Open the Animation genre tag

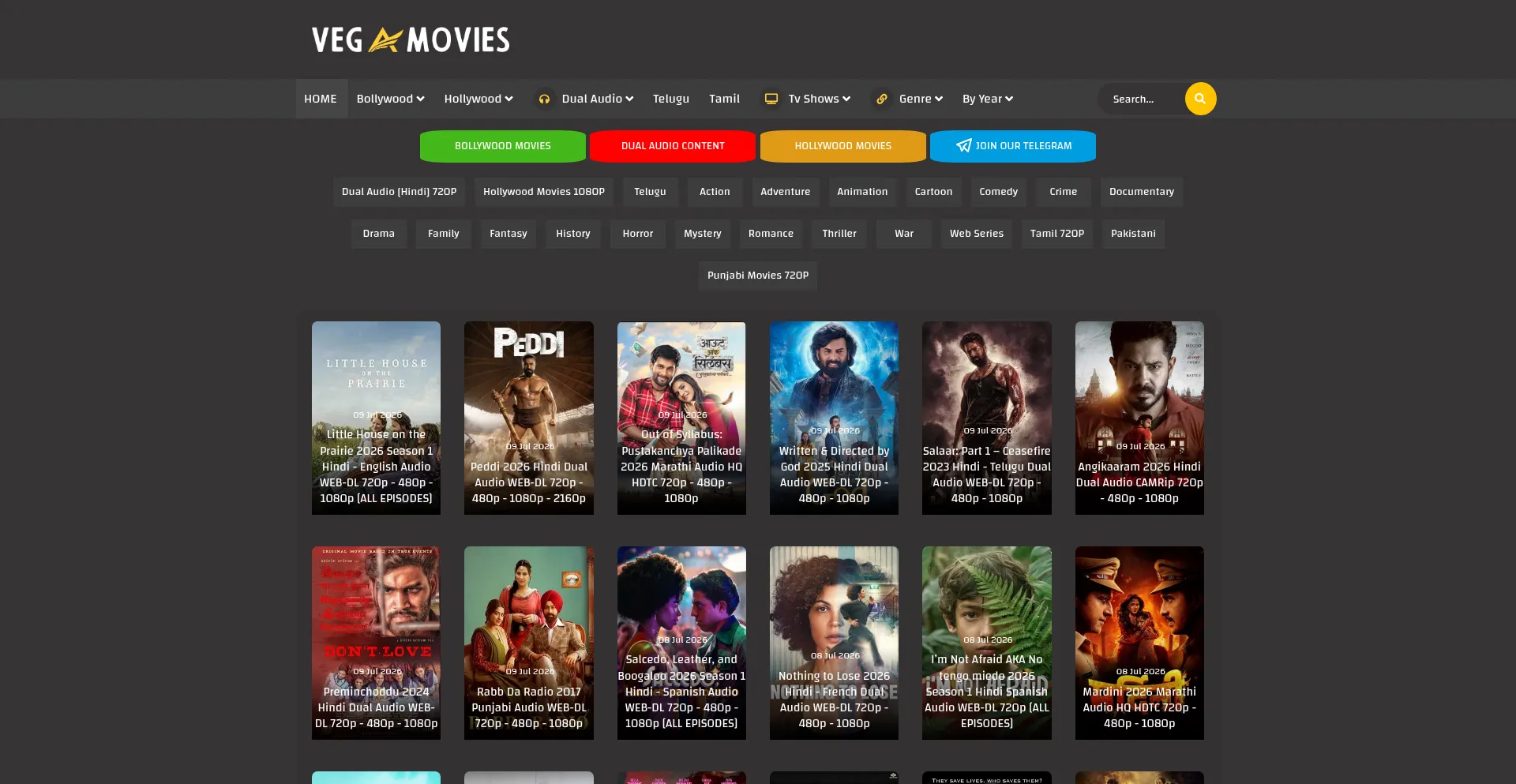point(862,192)
